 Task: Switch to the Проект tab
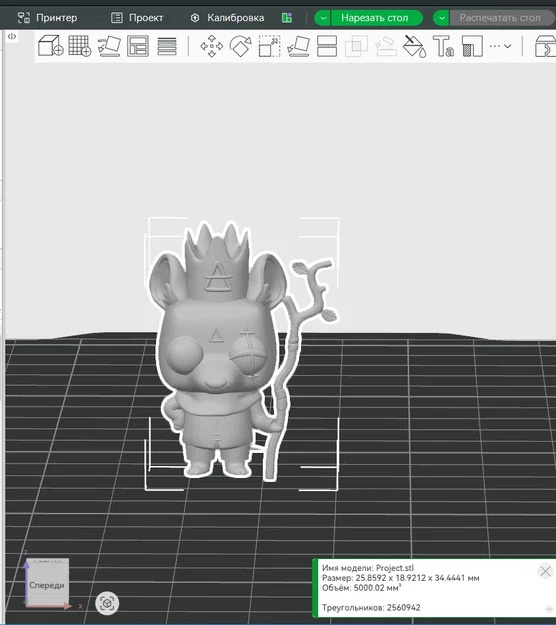[x=137, y=18]
